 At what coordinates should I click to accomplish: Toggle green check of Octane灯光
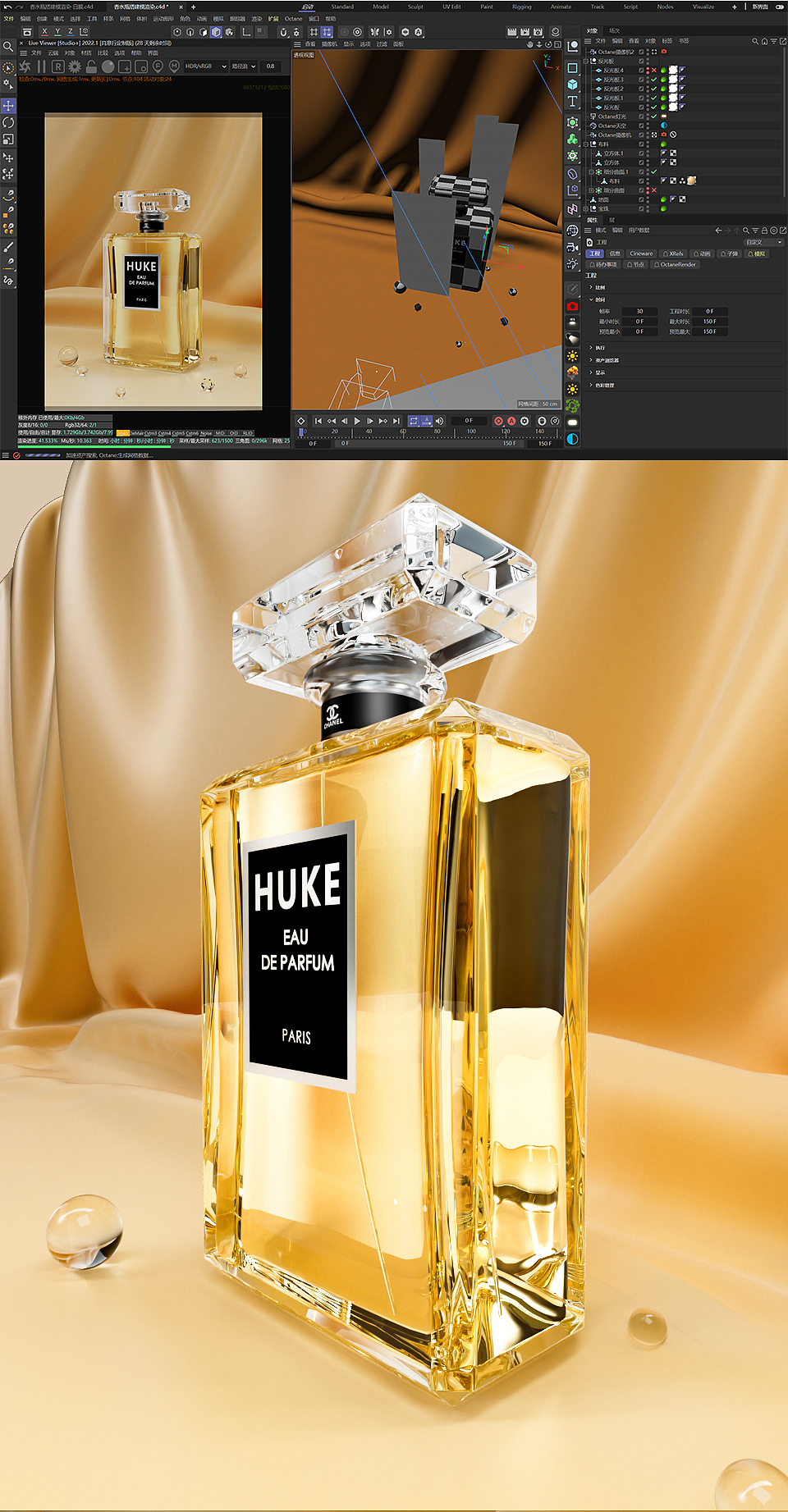coord(654,116)
